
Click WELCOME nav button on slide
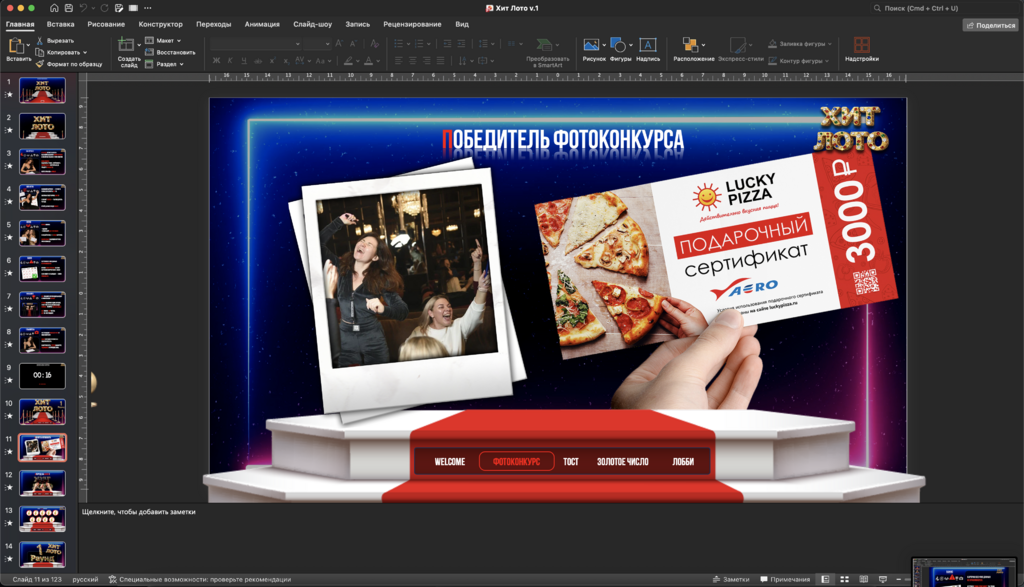449,462
